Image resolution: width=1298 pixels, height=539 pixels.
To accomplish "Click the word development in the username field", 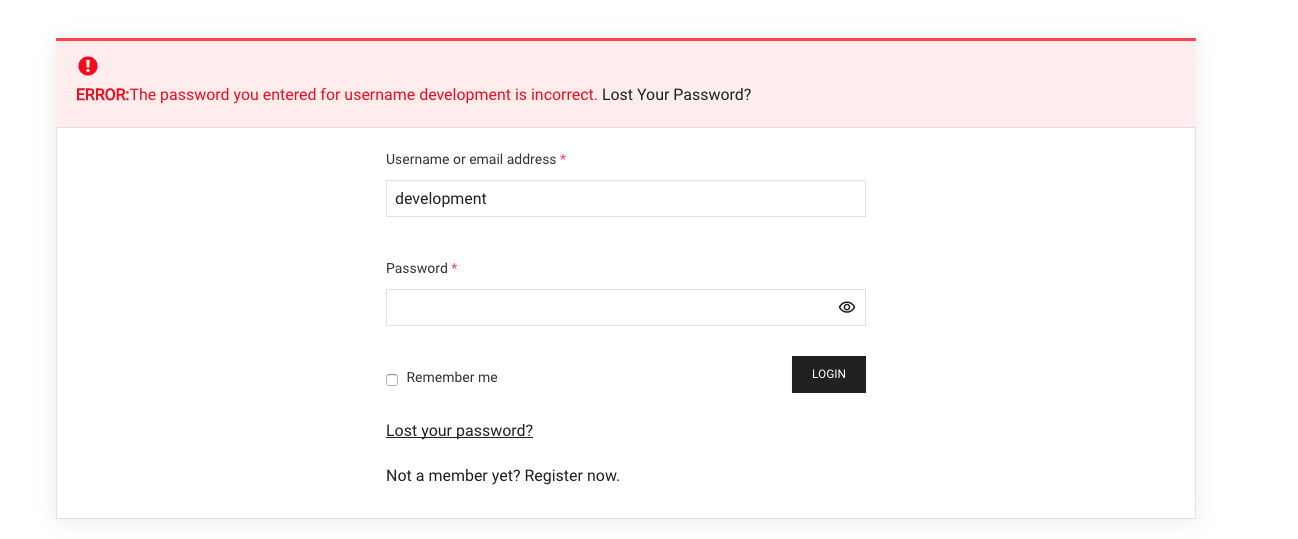I will point(441,199).
